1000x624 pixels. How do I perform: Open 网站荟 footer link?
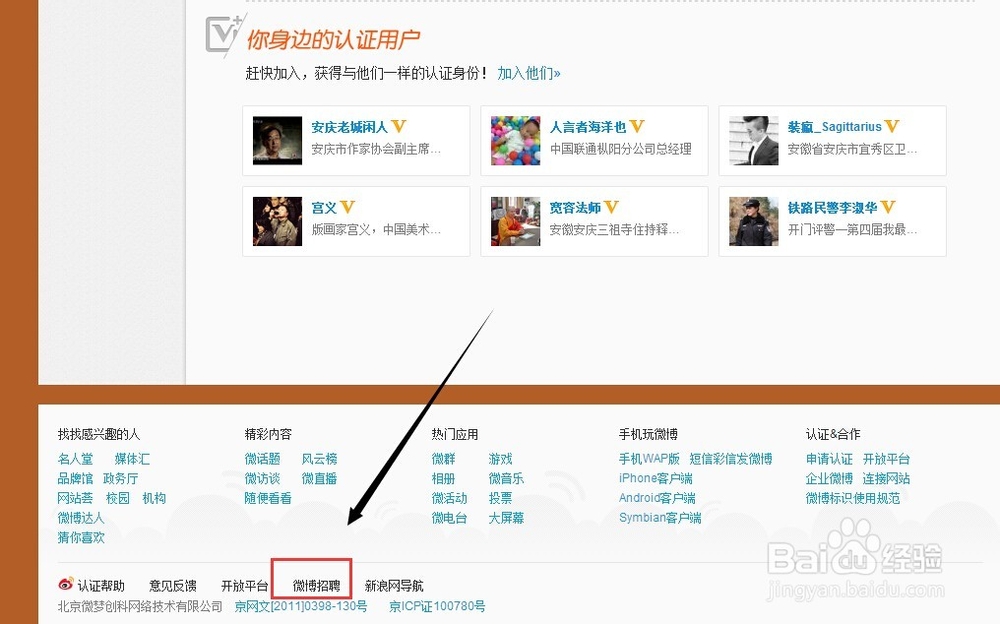pos(75,498)
